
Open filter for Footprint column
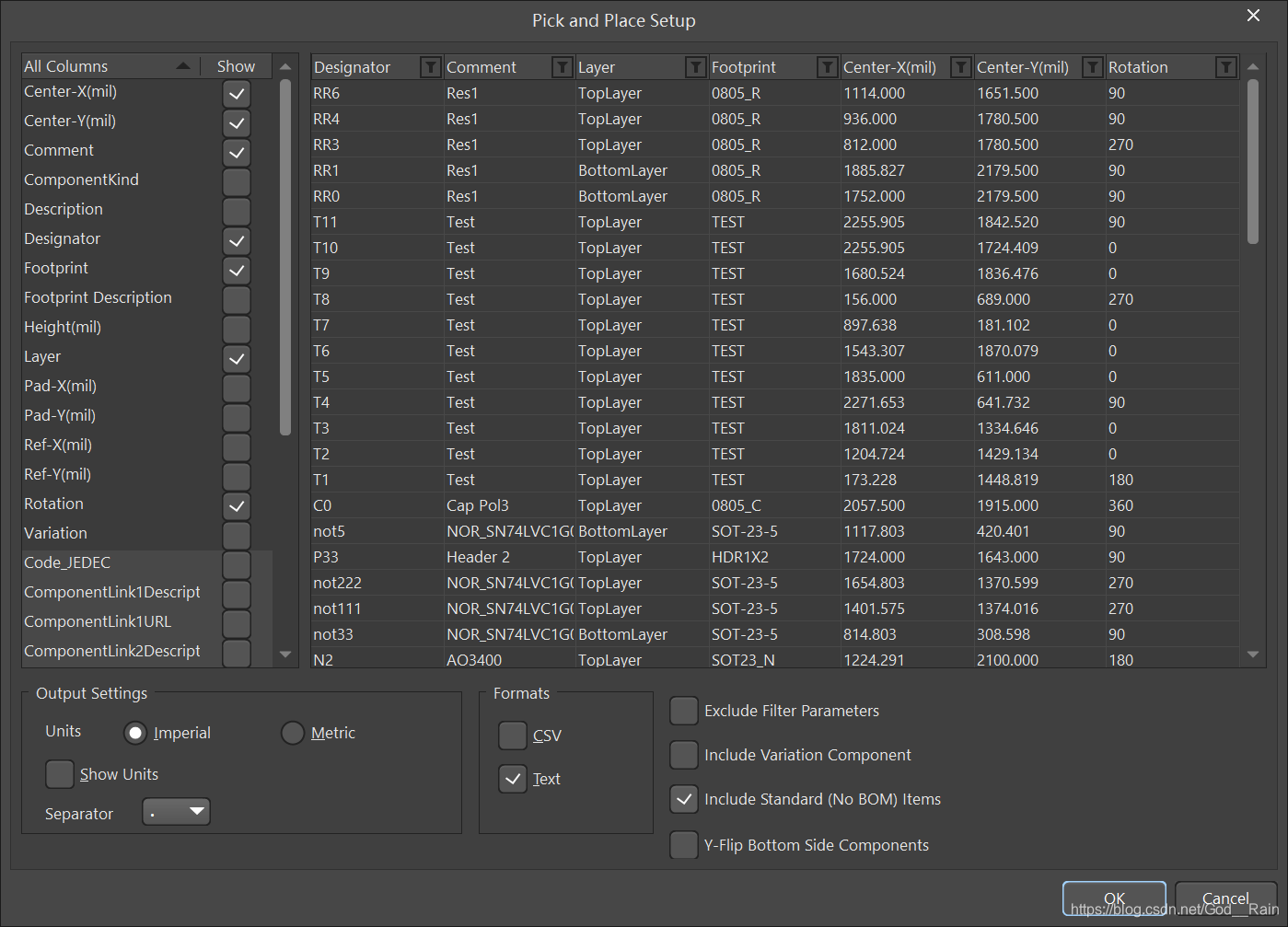tap(828, 67)
